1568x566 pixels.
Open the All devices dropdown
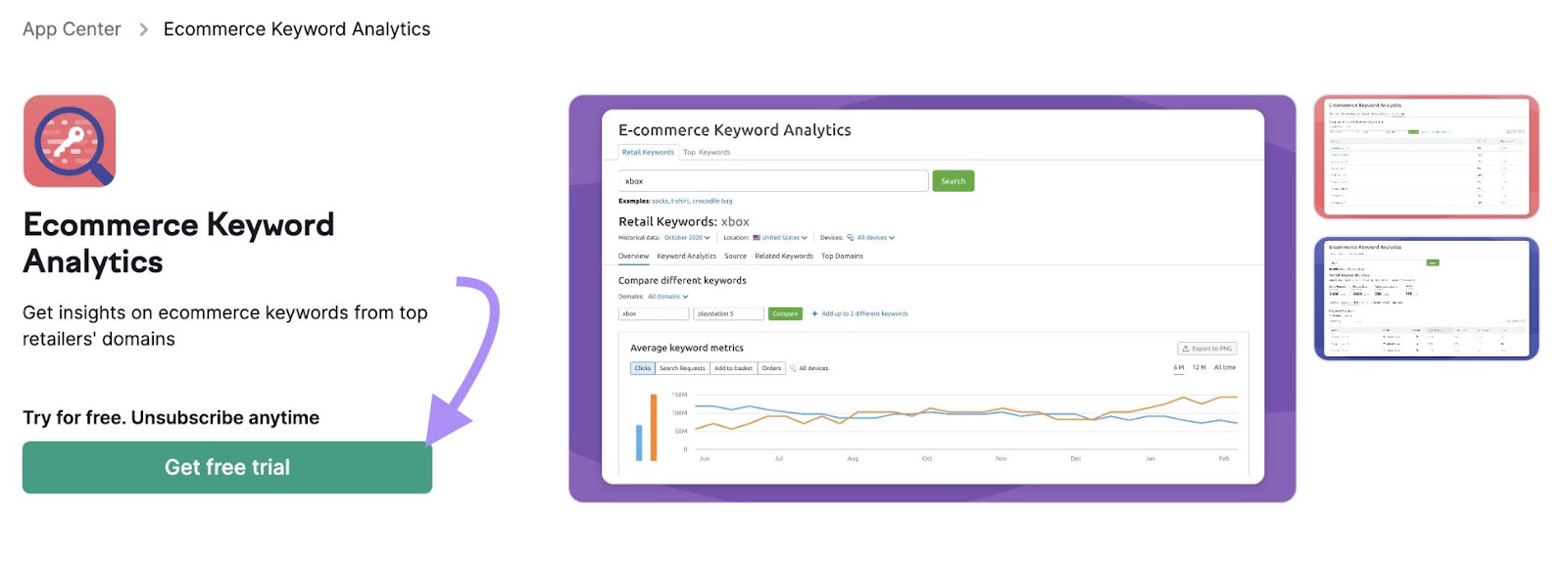coord(872,237)
